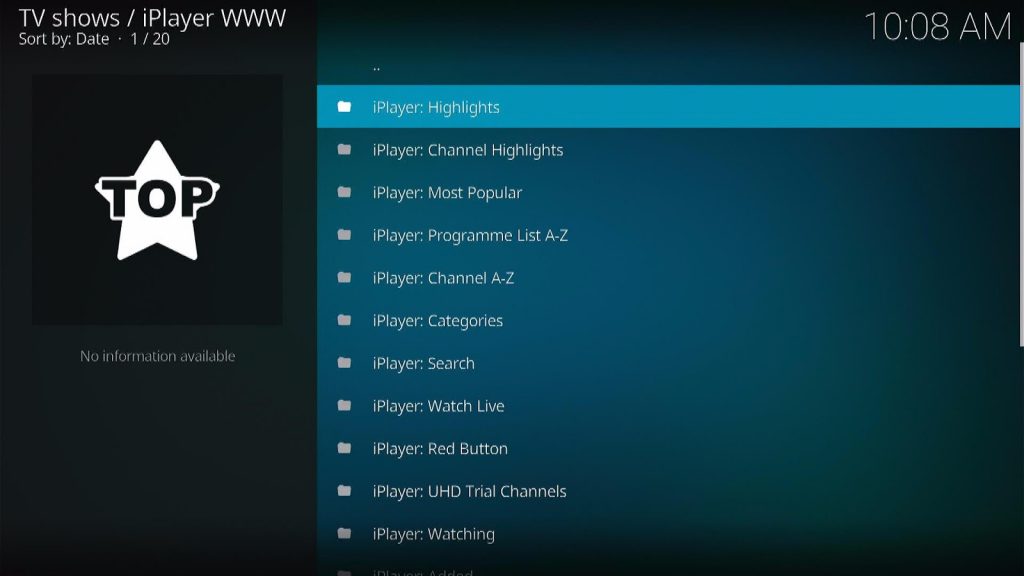Click folder icon beside Channel A-Z
Image resolution: width=1024 pixels, height=576 pixels.
(344, 278)
